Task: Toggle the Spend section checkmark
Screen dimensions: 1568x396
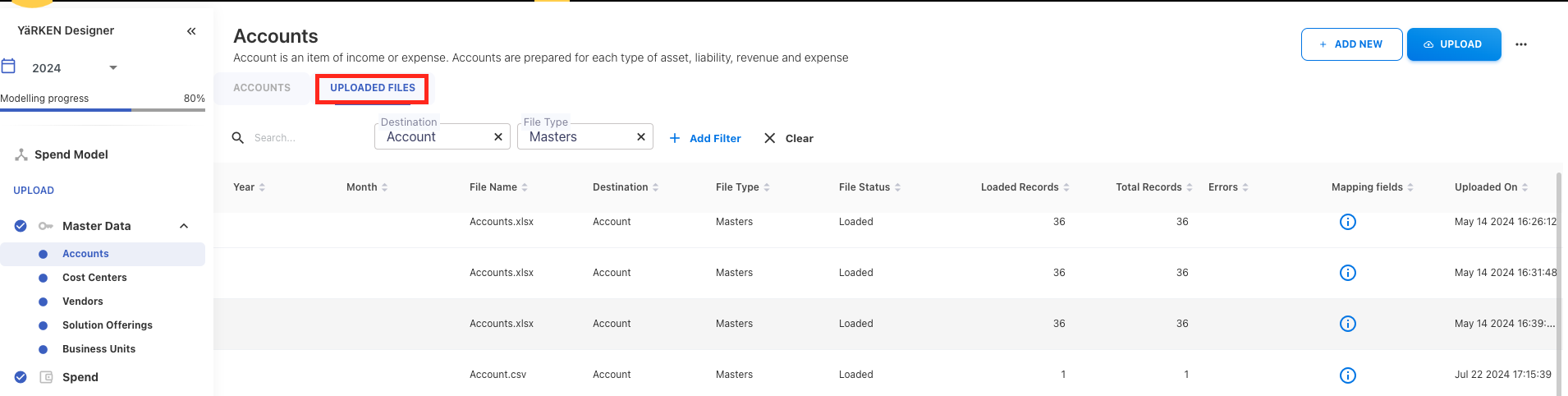Action: tap(21, 377)
